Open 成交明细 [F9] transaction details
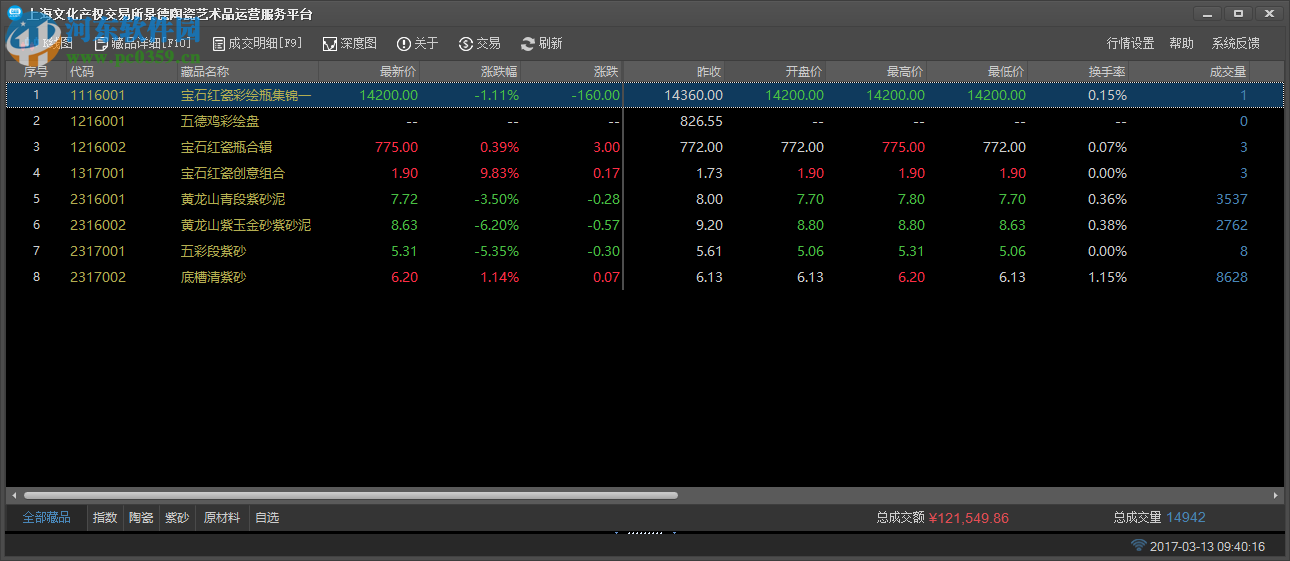Image resolution: width=1290 pixels, height=561 pixels. pos(257,44)
